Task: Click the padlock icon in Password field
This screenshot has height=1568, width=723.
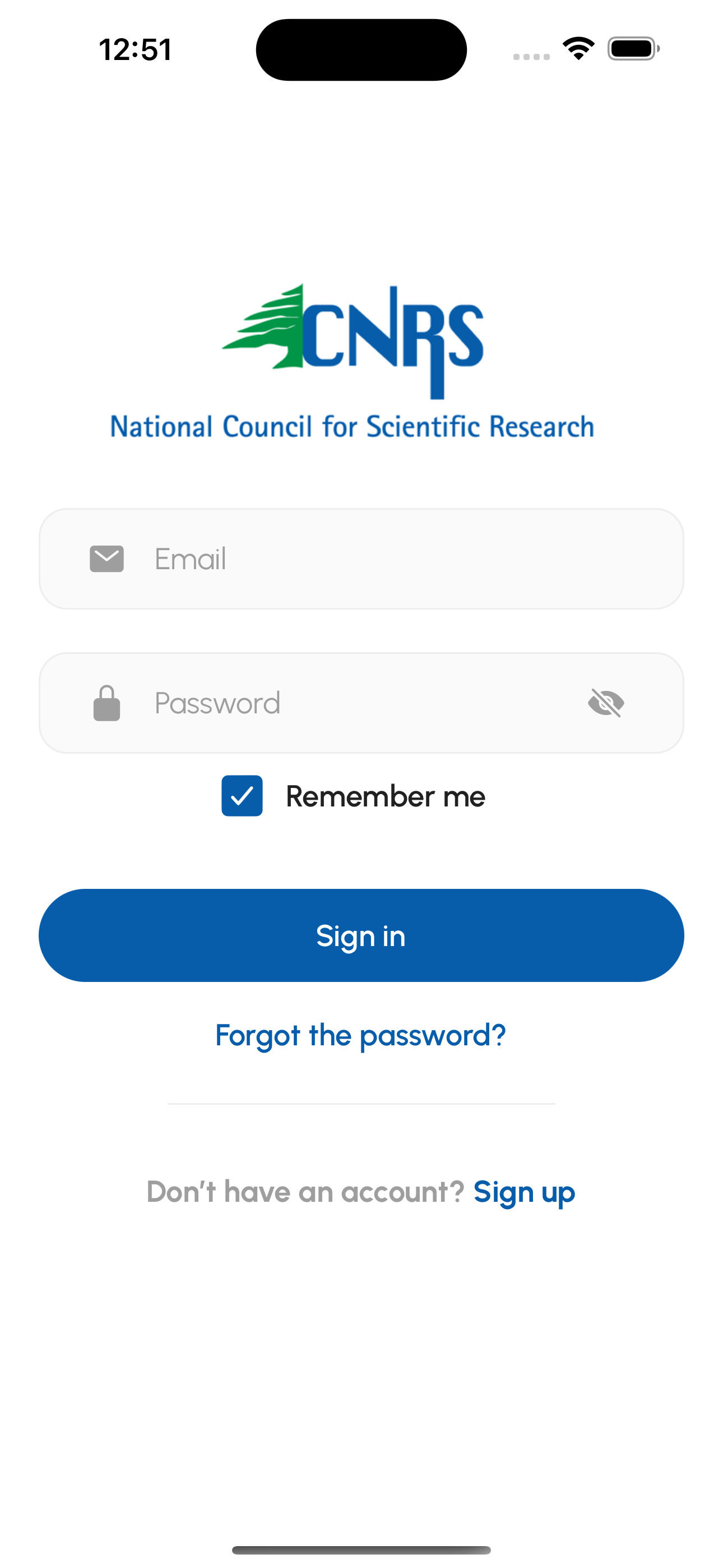Action: click(106, 703)
